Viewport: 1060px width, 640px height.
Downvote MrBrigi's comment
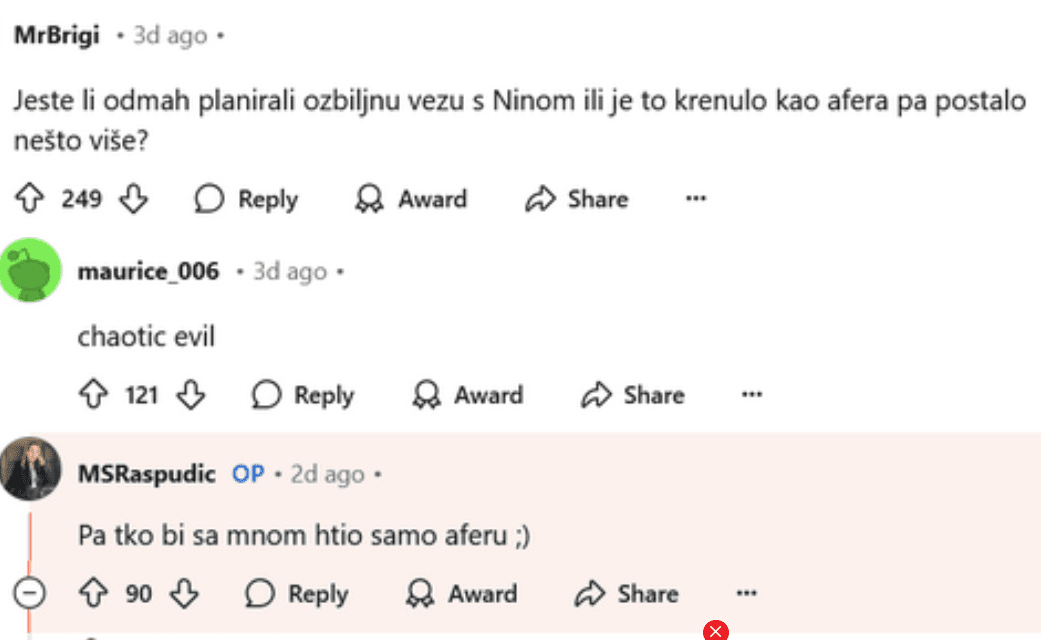coord(133,199)
